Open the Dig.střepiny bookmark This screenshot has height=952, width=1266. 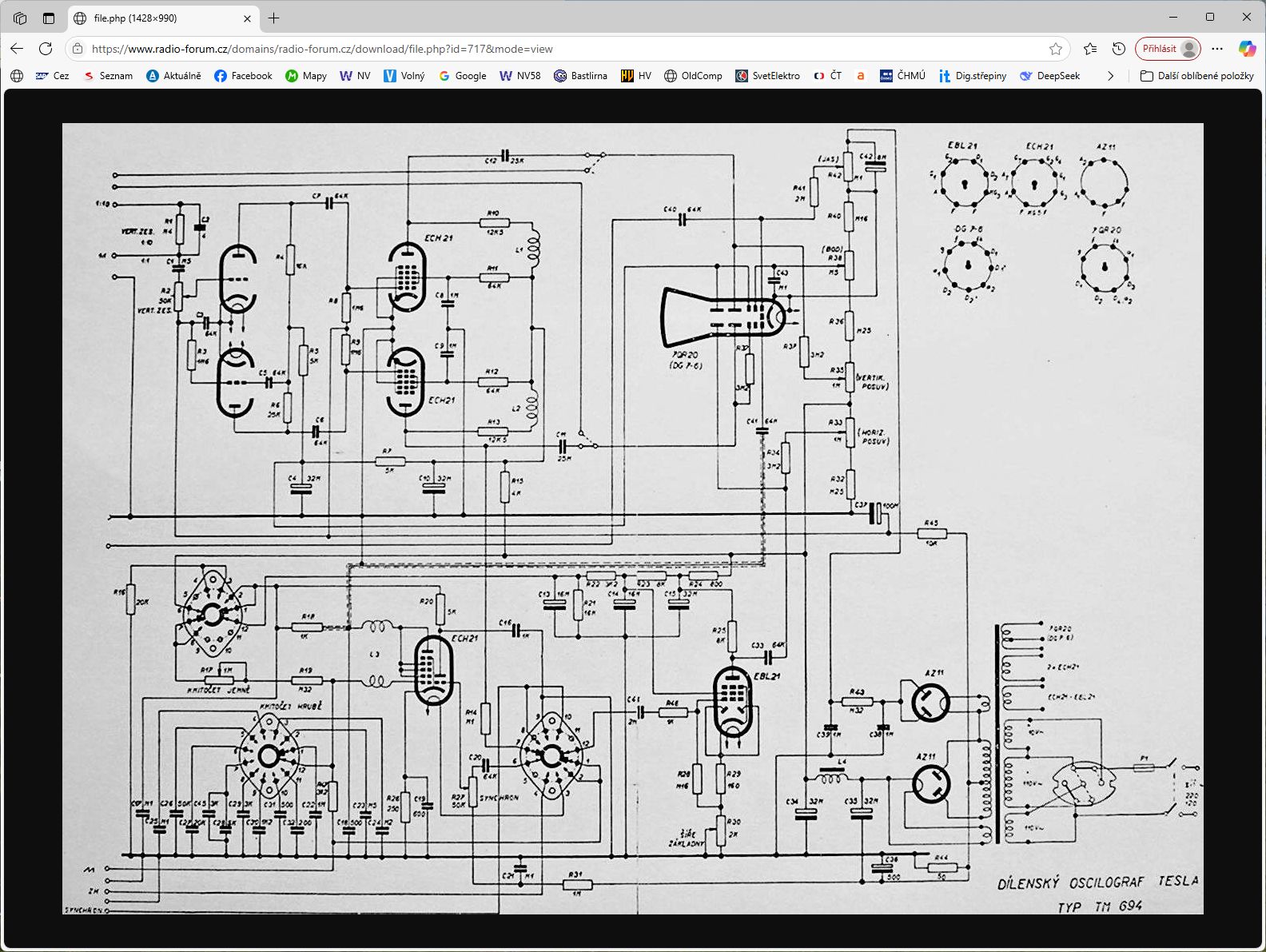pos(972,76)
